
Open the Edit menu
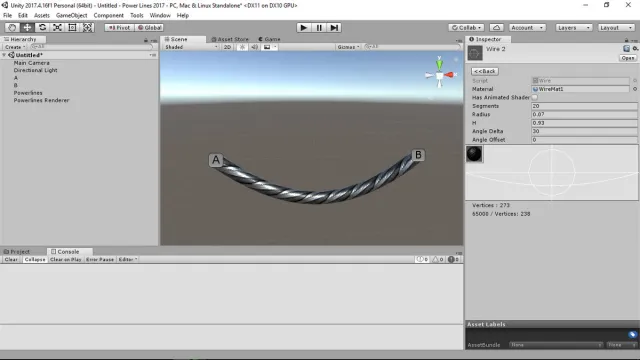tap(23, 16)
